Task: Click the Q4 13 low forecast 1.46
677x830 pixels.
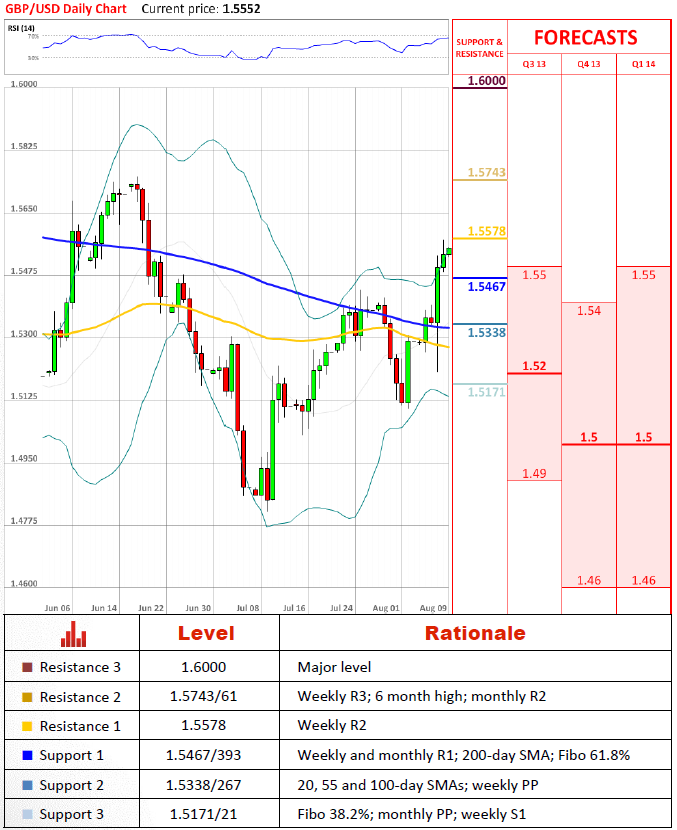Action: (589, 580)
